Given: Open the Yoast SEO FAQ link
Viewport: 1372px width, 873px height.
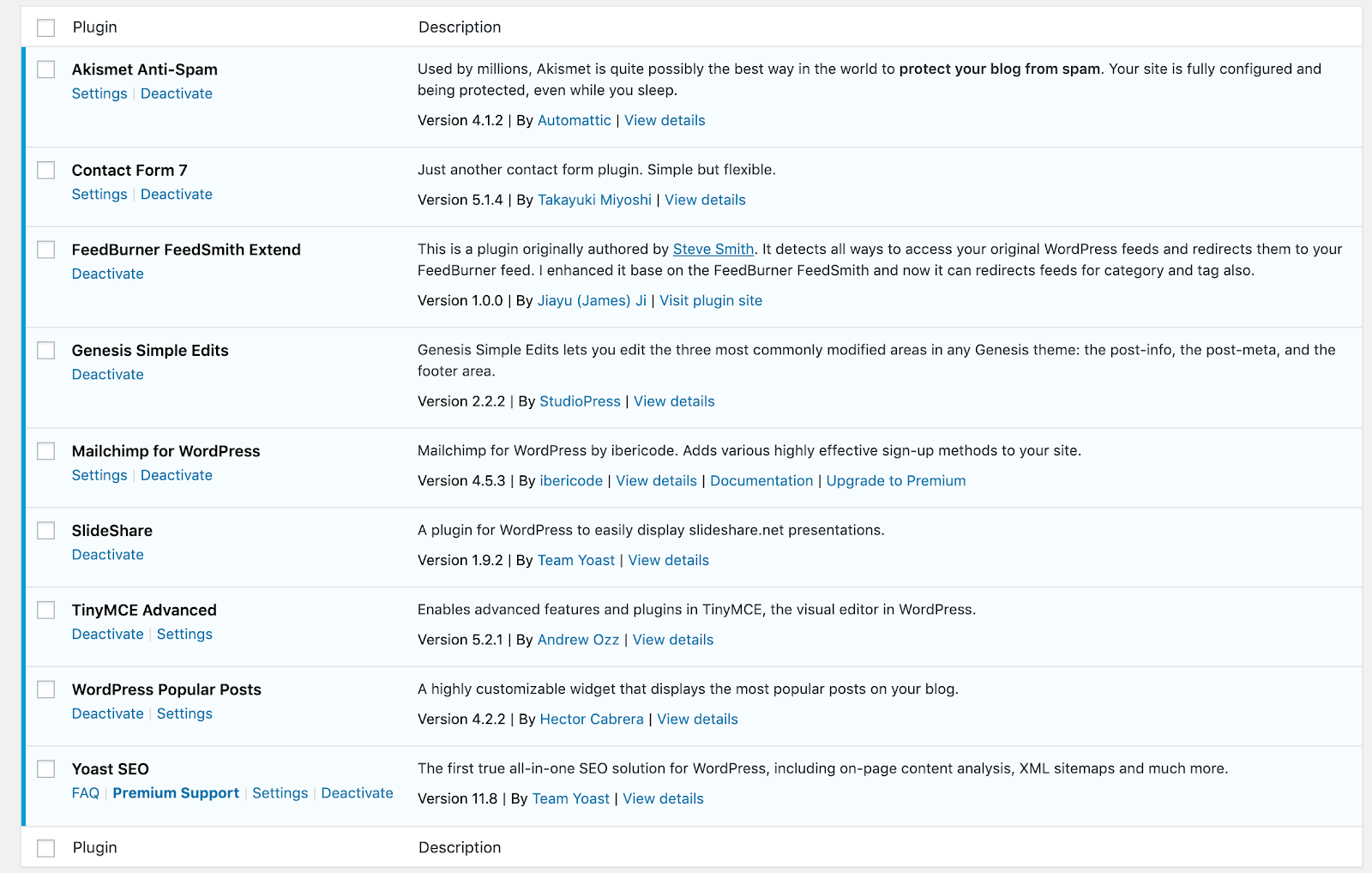Looking at the screenshot, I should 86,793.
